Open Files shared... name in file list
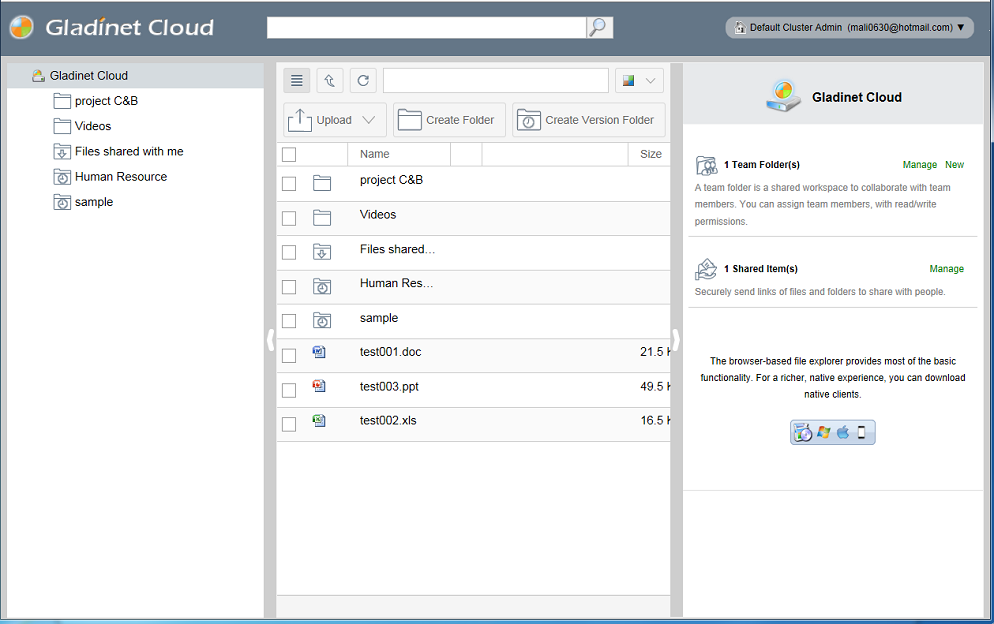The image size is (994, 624). tap(397, 249)
